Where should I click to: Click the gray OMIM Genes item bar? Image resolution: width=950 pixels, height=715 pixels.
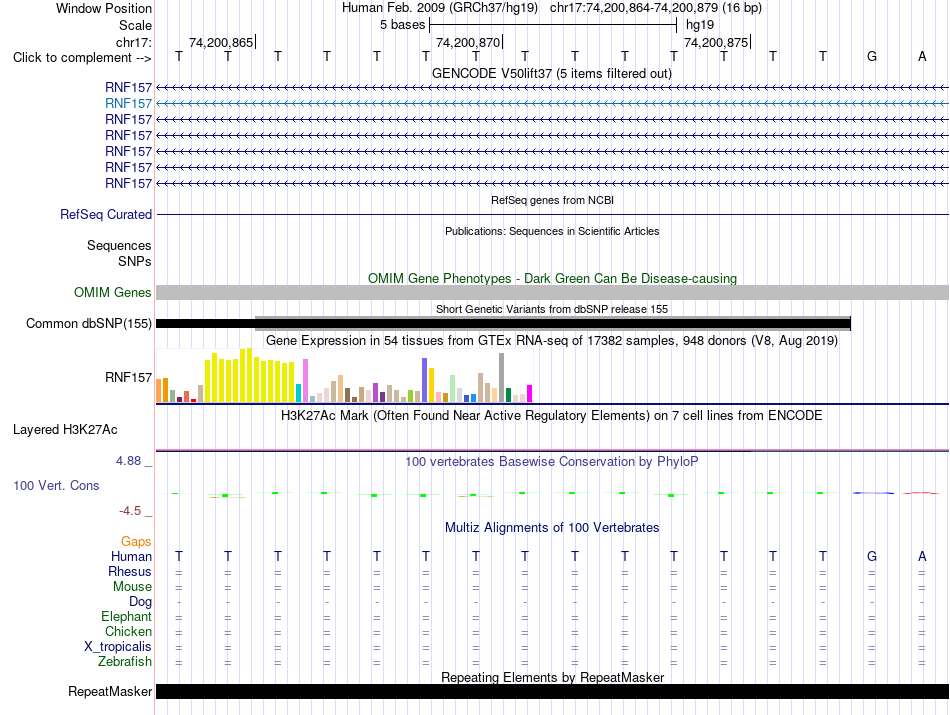tap(552, 293)
